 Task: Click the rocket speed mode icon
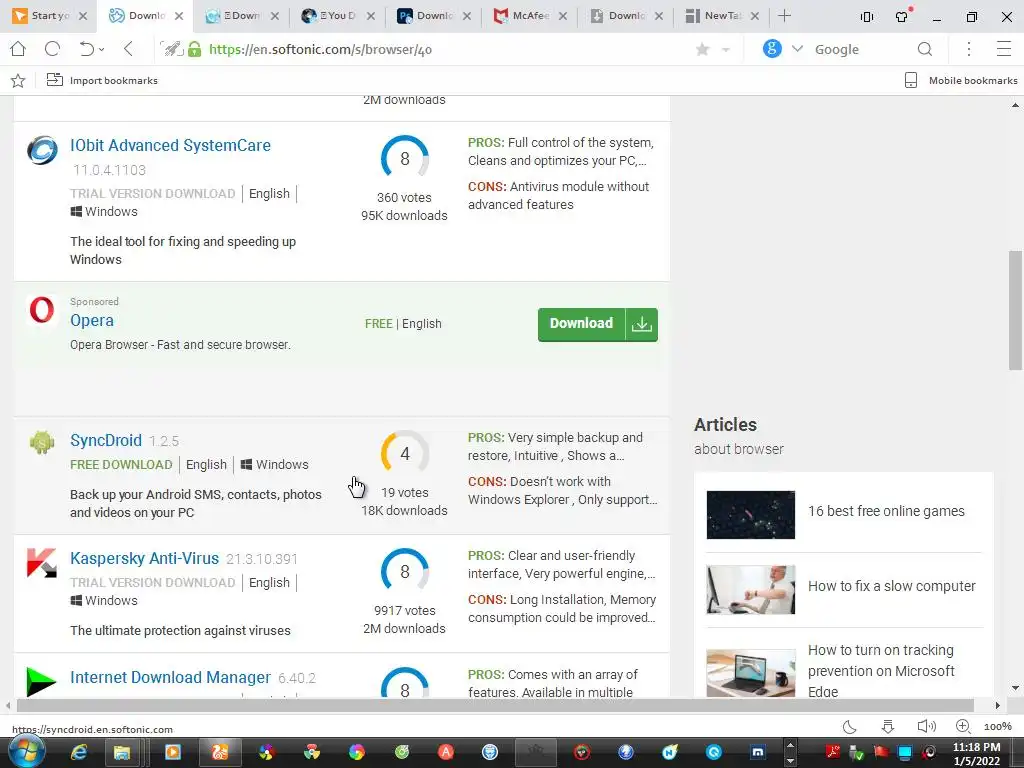[x=172, y=49]
